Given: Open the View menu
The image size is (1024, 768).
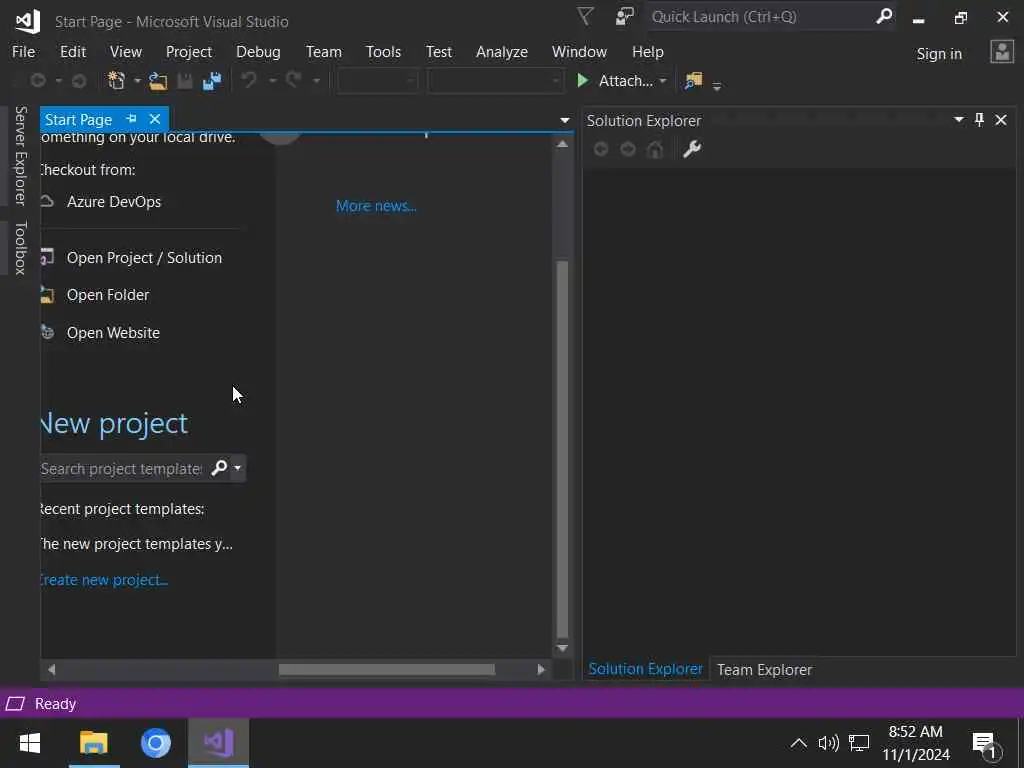Looking at the screenshot, I should (125, 52).
